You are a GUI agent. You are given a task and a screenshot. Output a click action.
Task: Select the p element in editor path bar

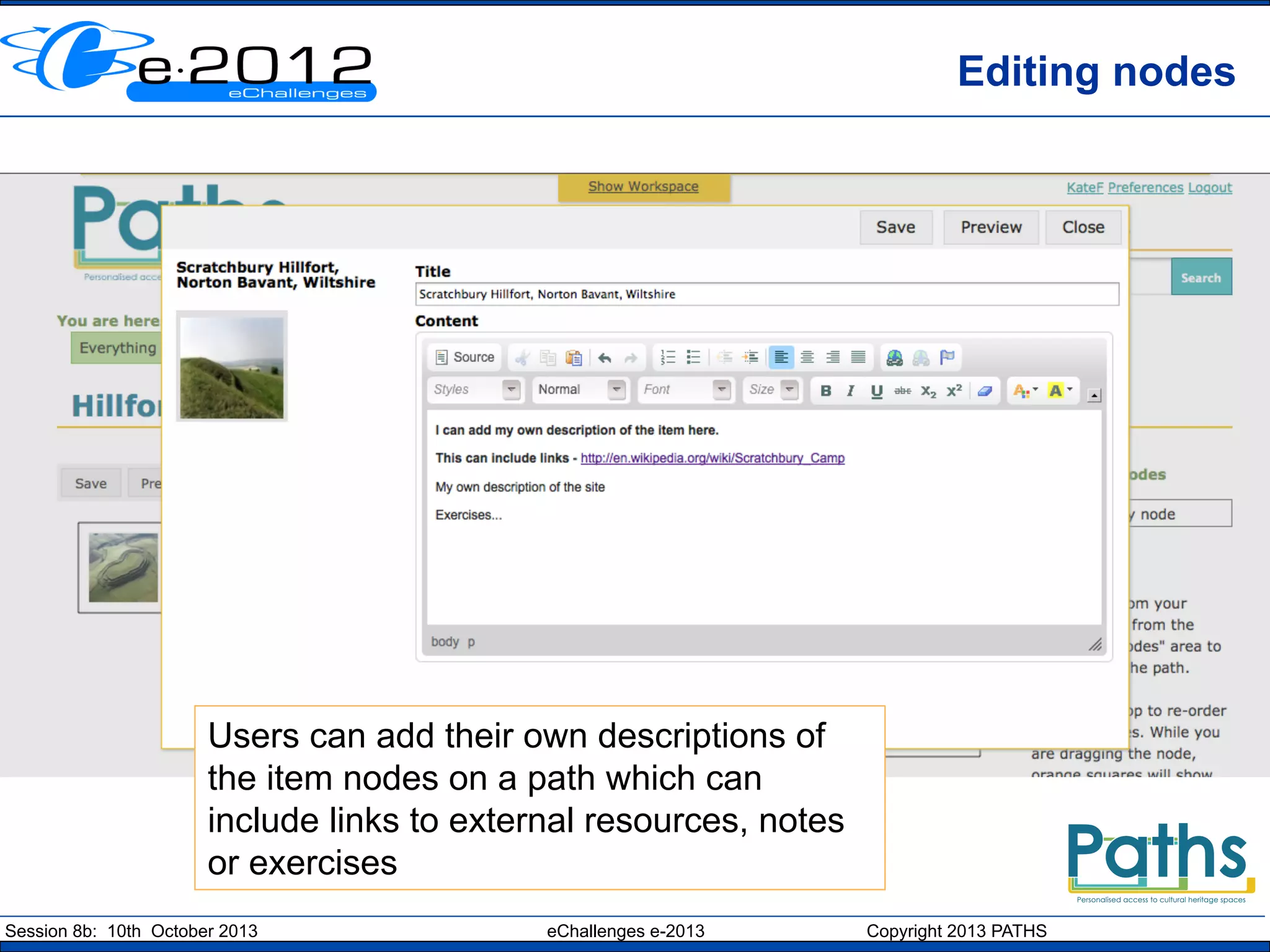[471, 642]
